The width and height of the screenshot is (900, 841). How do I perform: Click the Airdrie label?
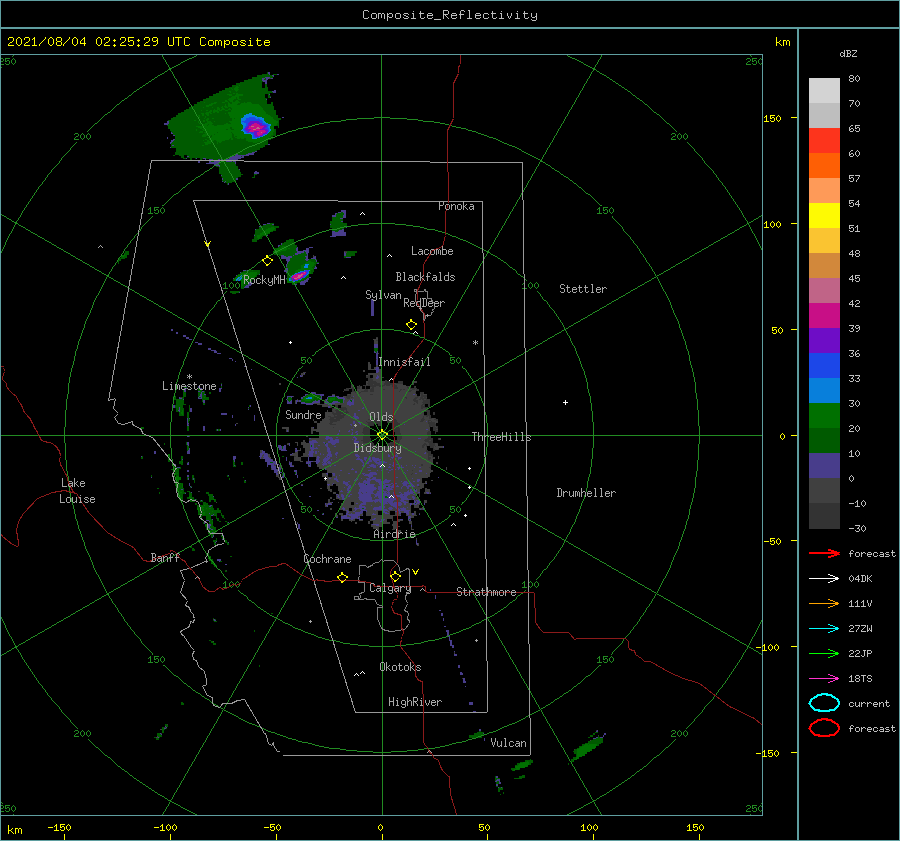click(394, 534)
